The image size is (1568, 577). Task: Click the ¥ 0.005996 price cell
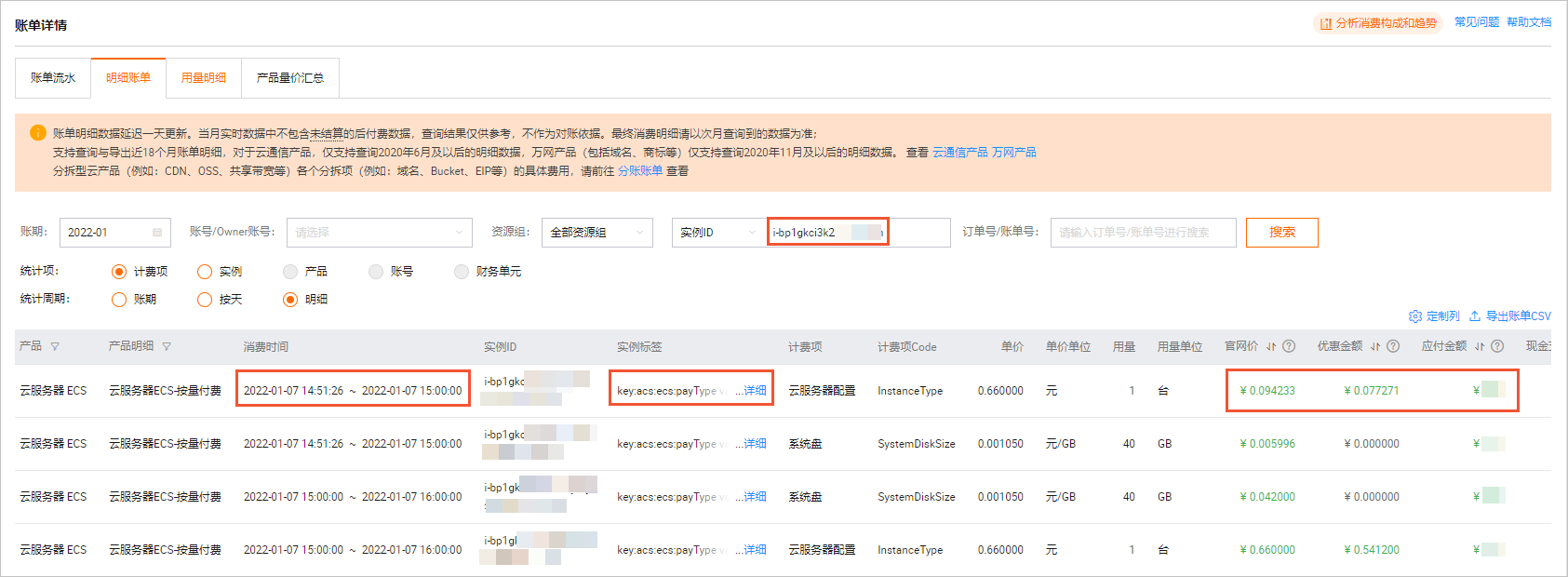click(x=1267, y=444)
